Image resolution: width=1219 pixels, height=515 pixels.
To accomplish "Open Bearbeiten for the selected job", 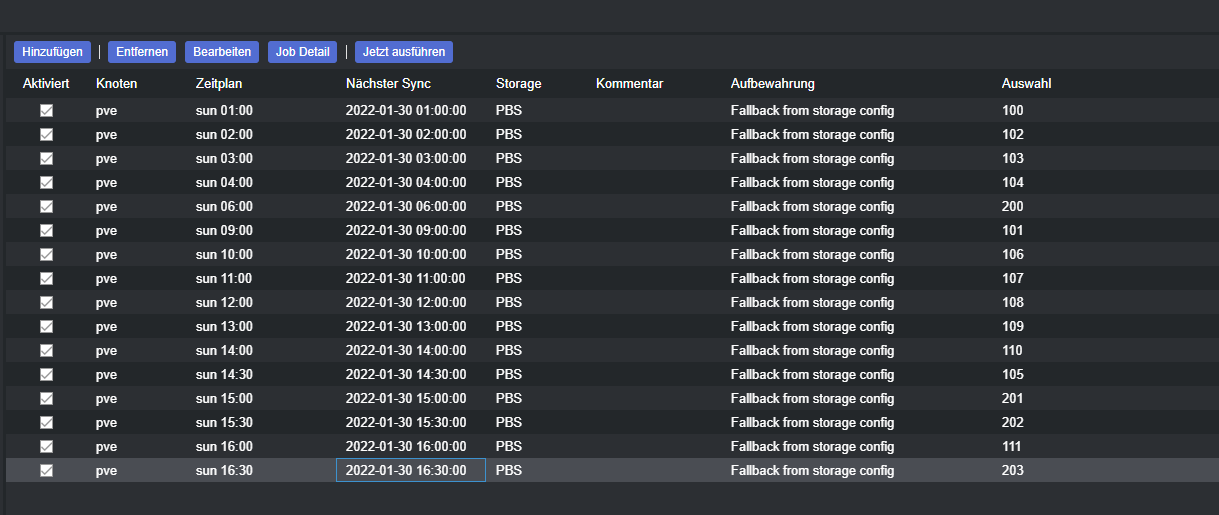I will 222,51.
